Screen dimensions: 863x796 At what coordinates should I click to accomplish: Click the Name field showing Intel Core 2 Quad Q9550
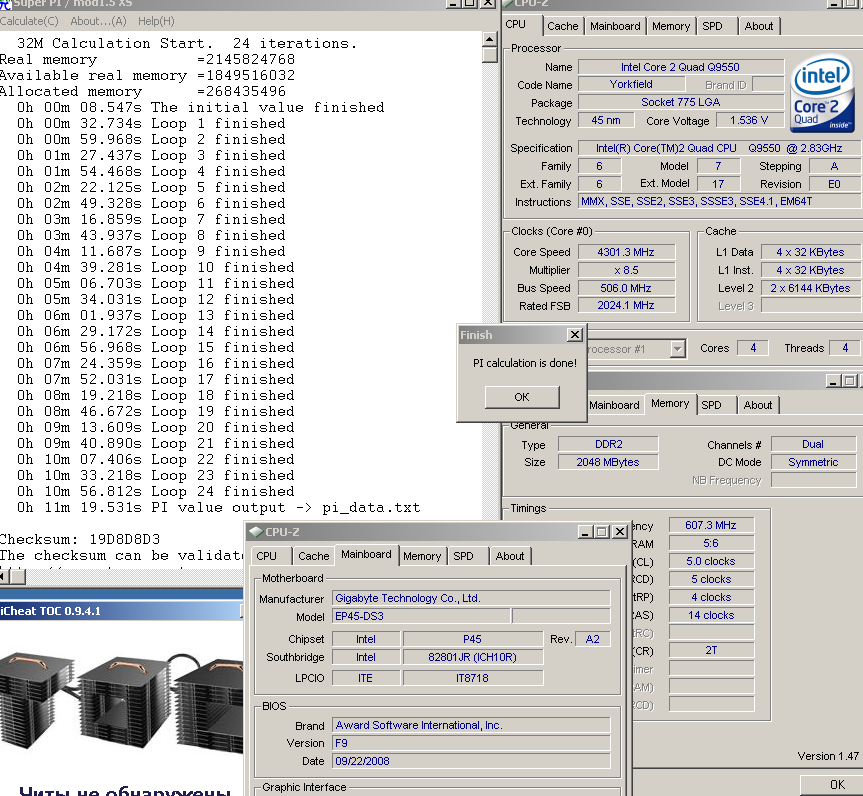tap(680, 67)
